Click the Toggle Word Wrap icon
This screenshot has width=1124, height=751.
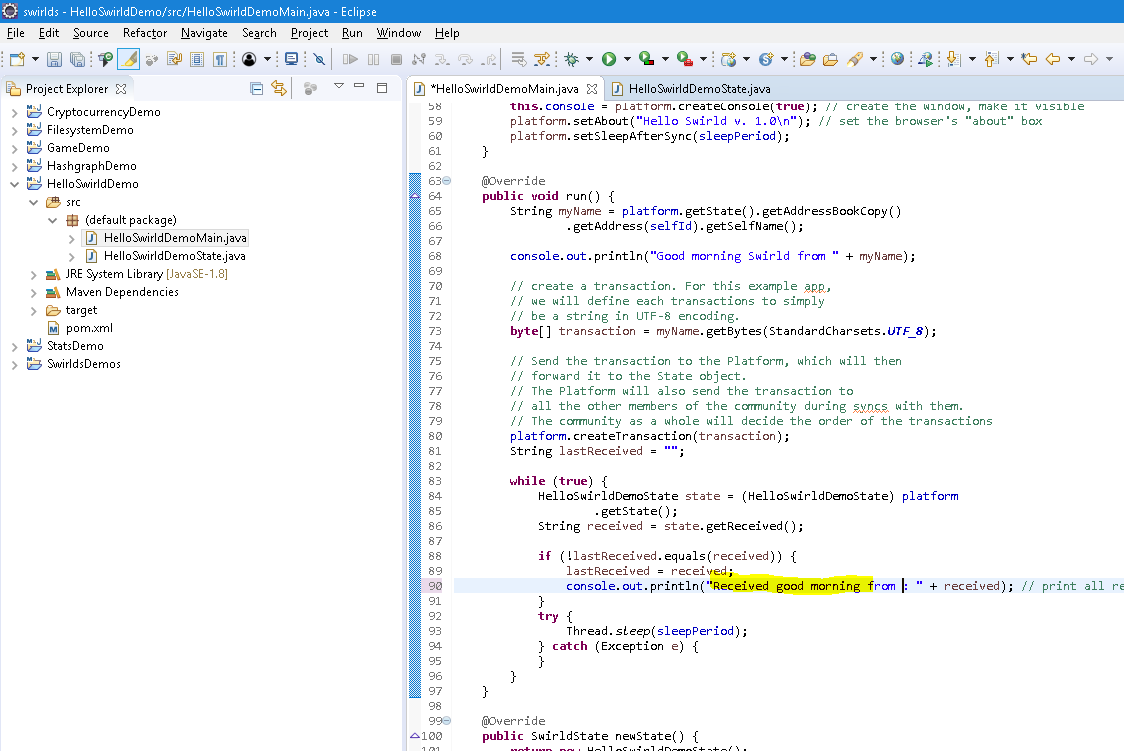(174, 59)
